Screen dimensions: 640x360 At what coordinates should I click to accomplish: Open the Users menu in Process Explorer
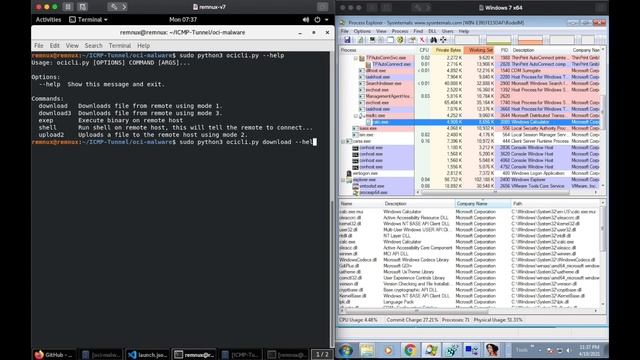447,31
